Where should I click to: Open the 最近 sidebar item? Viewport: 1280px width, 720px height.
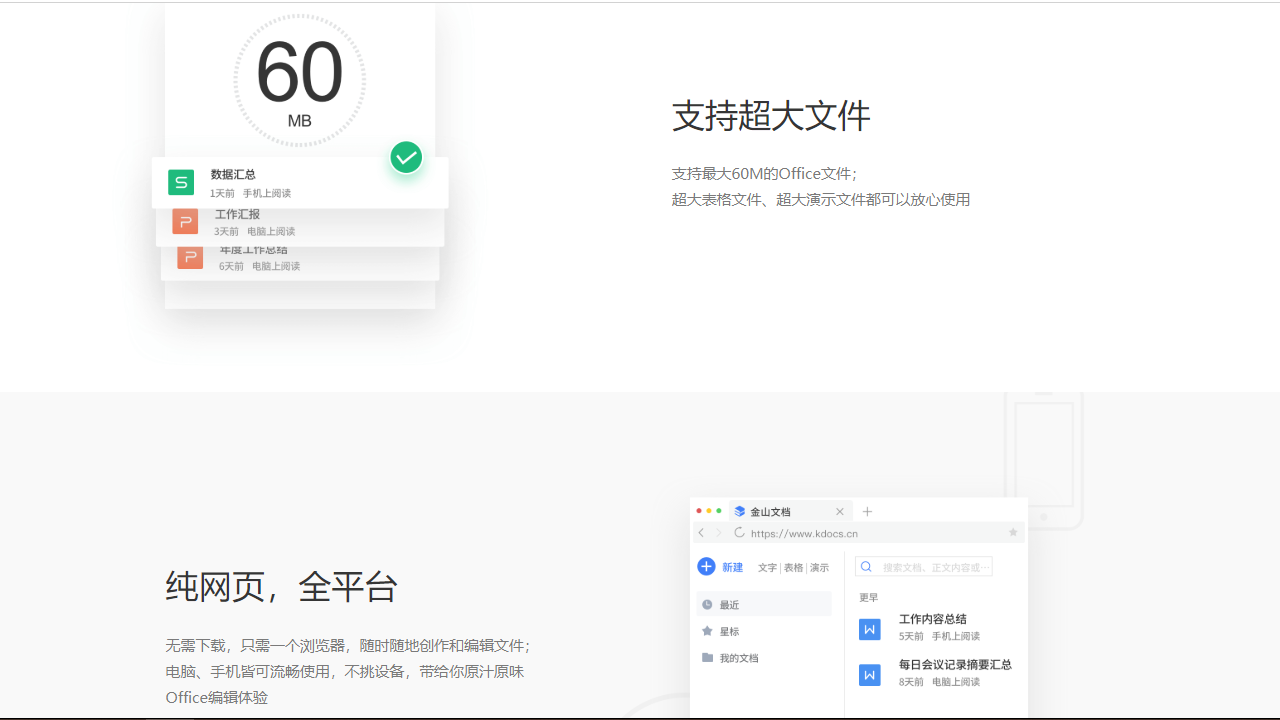(764, 604)
